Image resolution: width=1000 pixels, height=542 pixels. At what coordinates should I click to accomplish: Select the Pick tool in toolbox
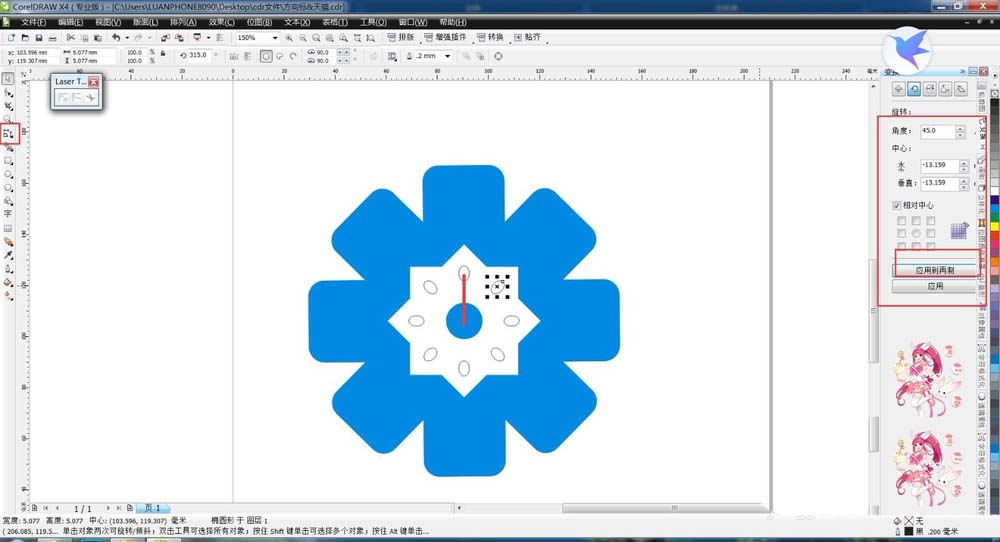click(x=8, y=78)
